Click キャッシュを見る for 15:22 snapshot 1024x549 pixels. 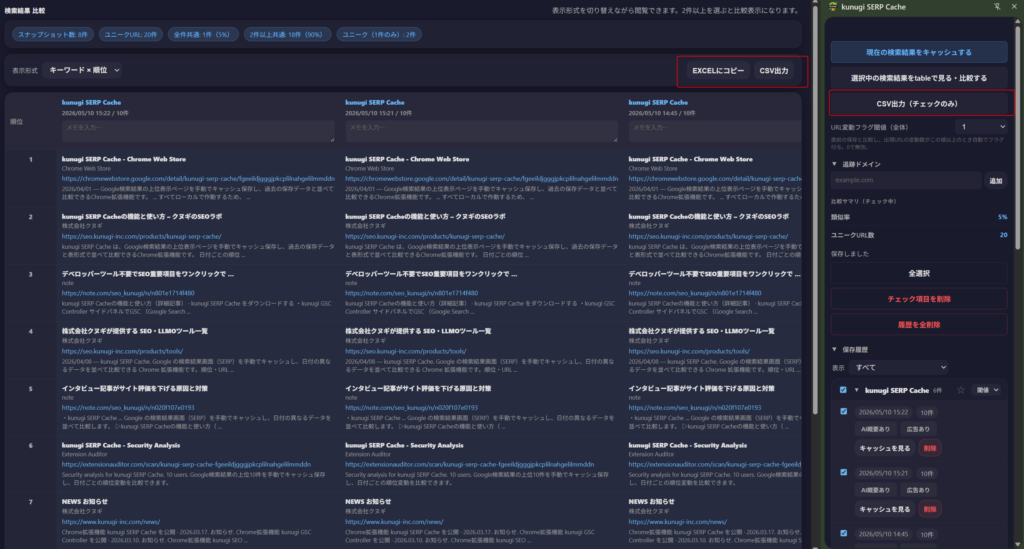click(x=885, y=448)
